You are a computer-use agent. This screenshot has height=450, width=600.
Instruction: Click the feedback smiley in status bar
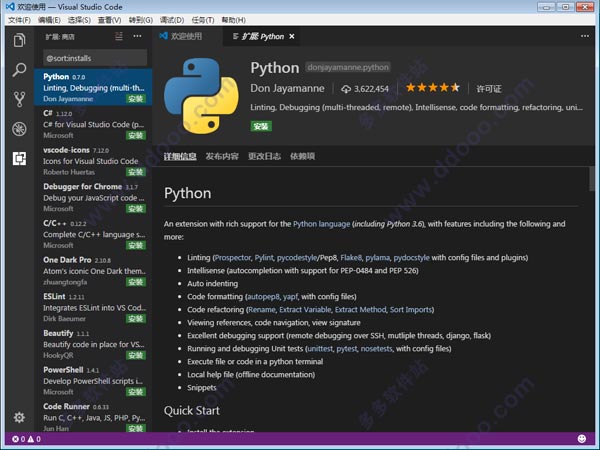tap(582, 439)
